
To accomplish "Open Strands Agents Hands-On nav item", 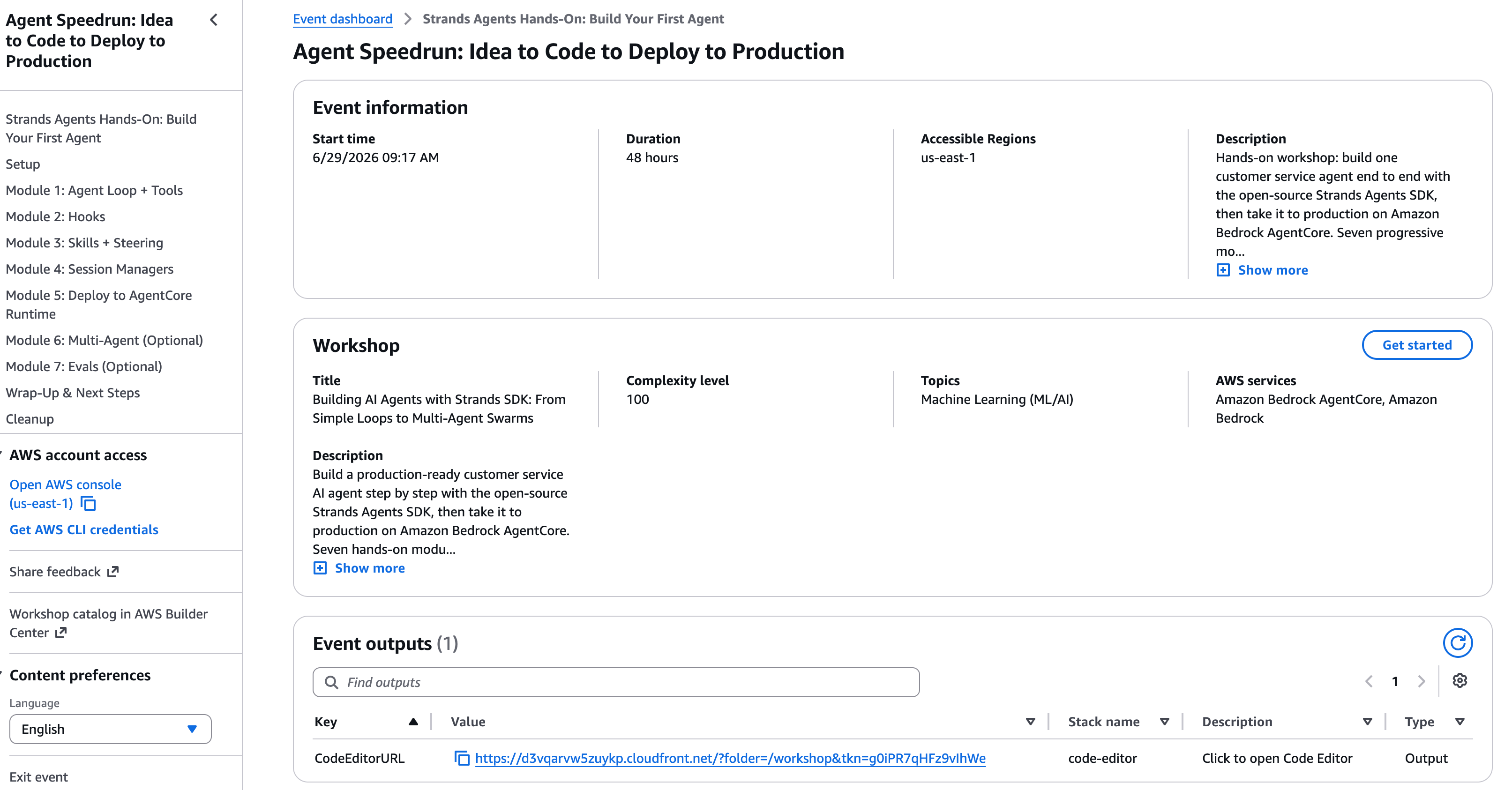I will 101,128.
